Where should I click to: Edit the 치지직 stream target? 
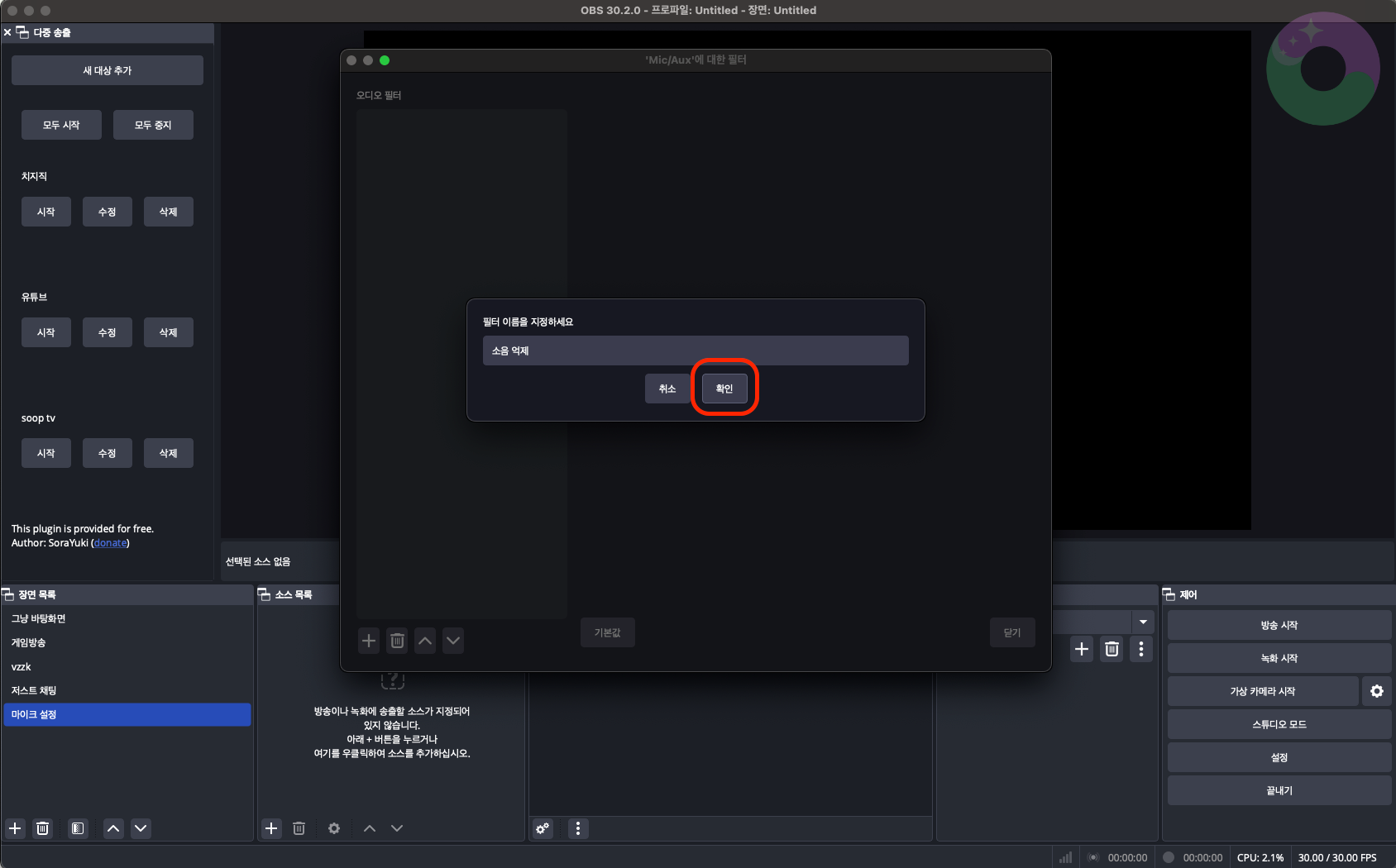tap(108, 212)
